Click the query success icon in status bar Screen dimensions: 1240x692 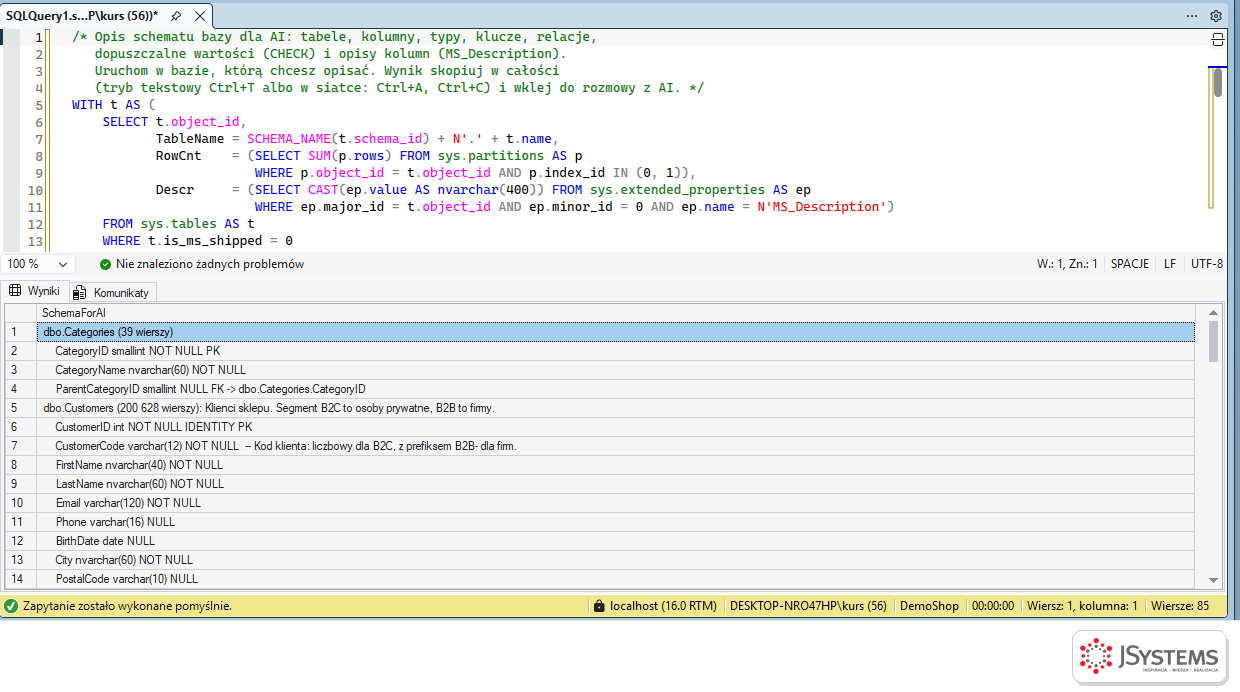(x=11, y=606)
